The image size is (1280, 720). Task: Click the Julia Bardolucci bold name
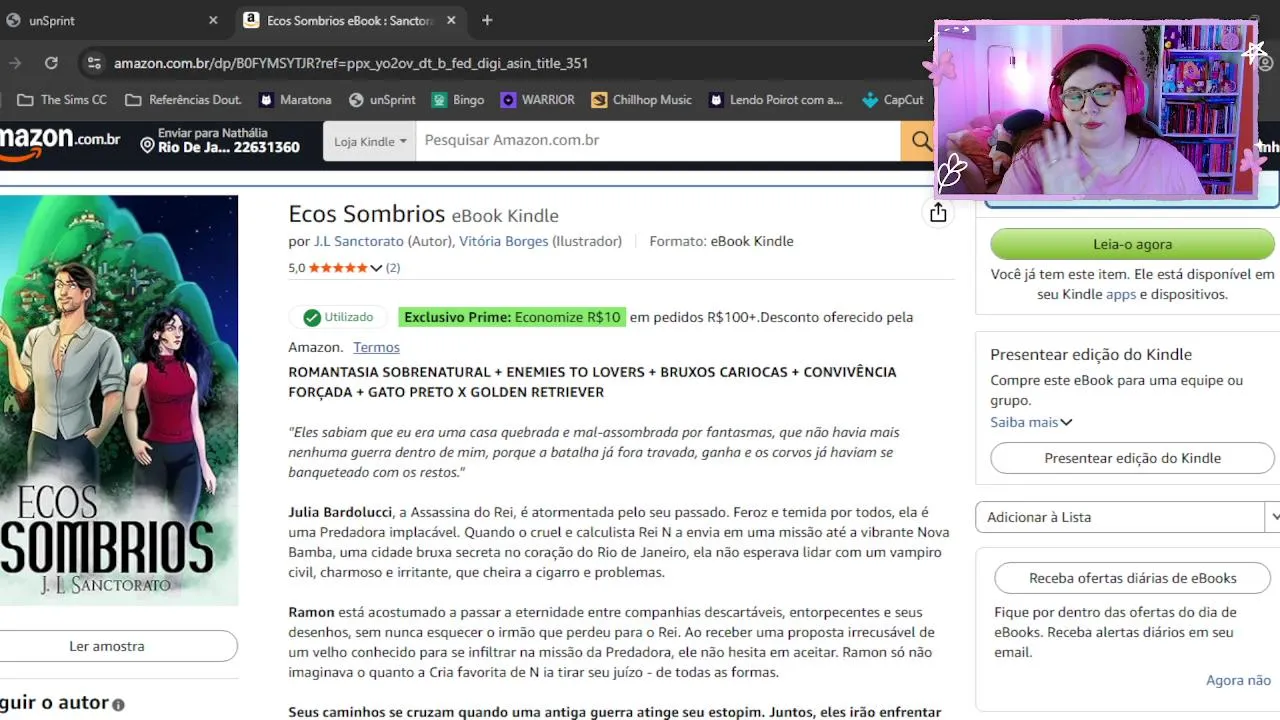point(340,512)
